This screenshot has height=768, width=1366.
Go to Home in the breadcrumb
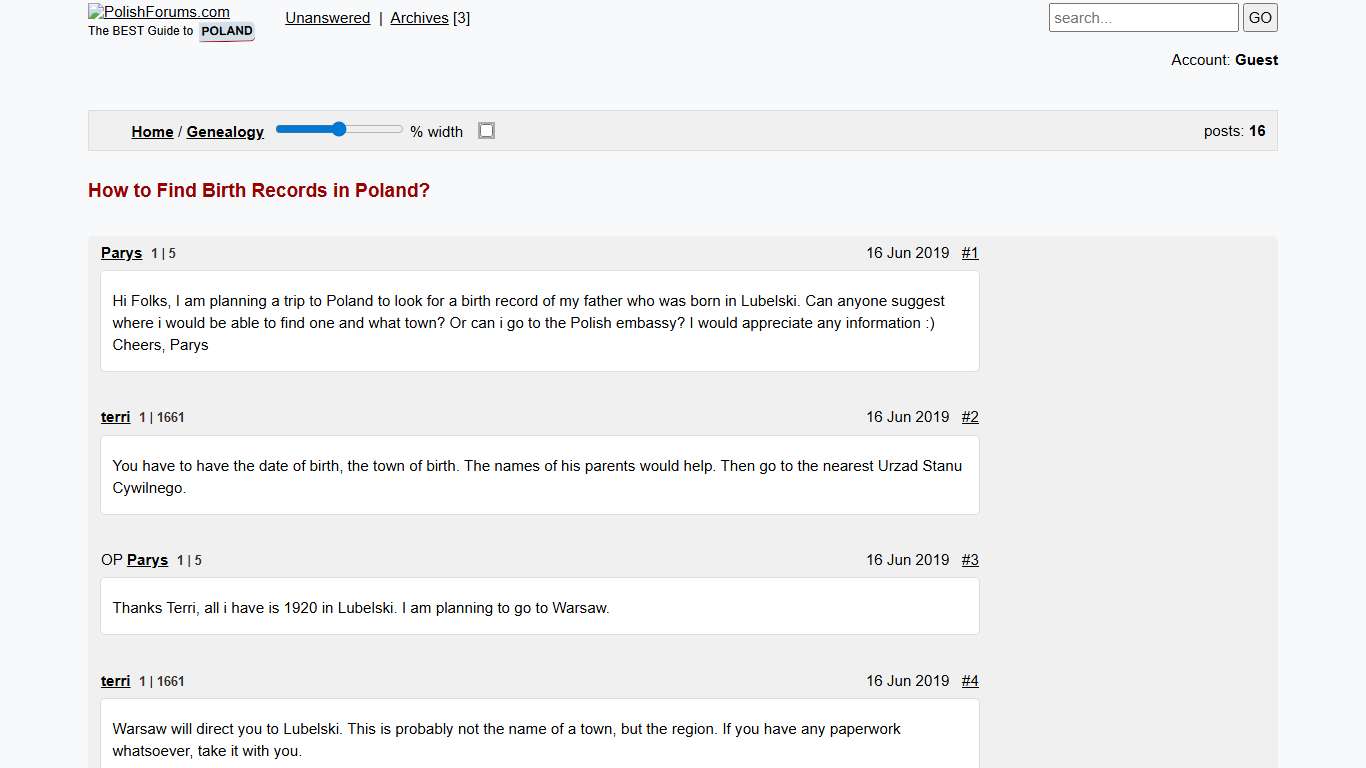click(x=152, y=132)
